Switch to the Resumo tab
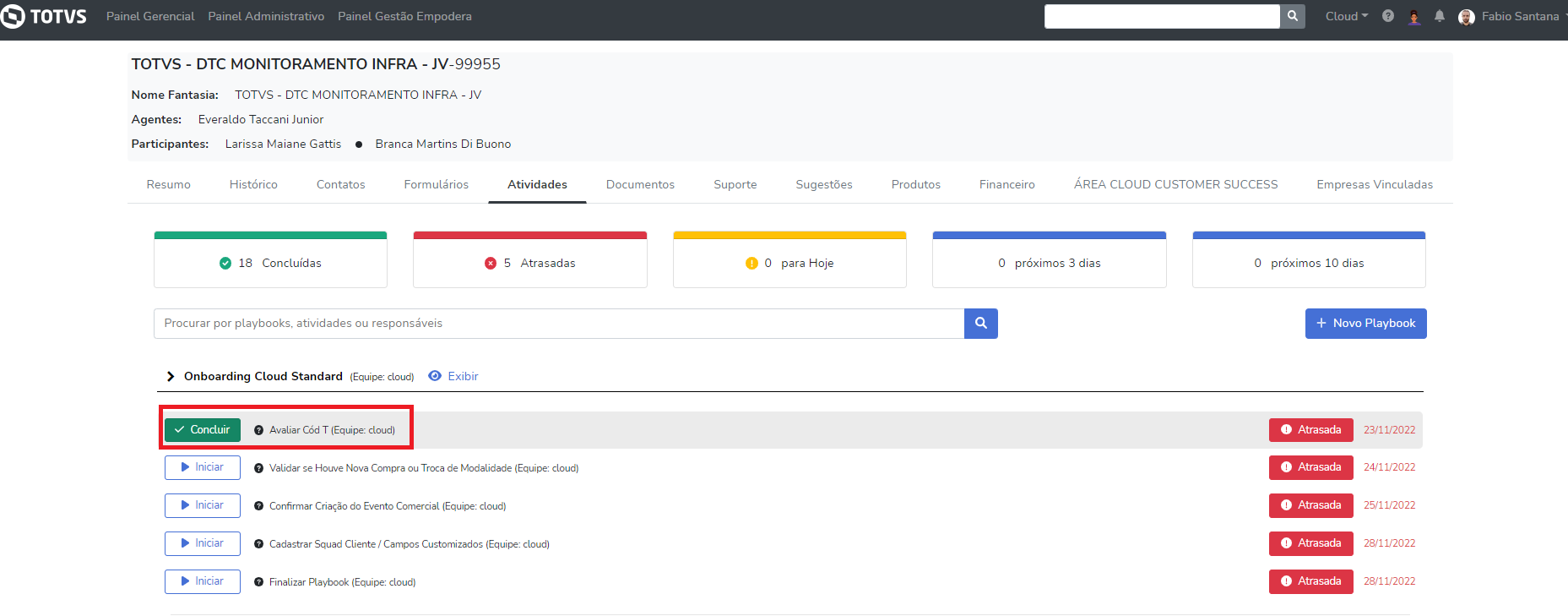The image size is (1568, 616). tap(169, 184)
